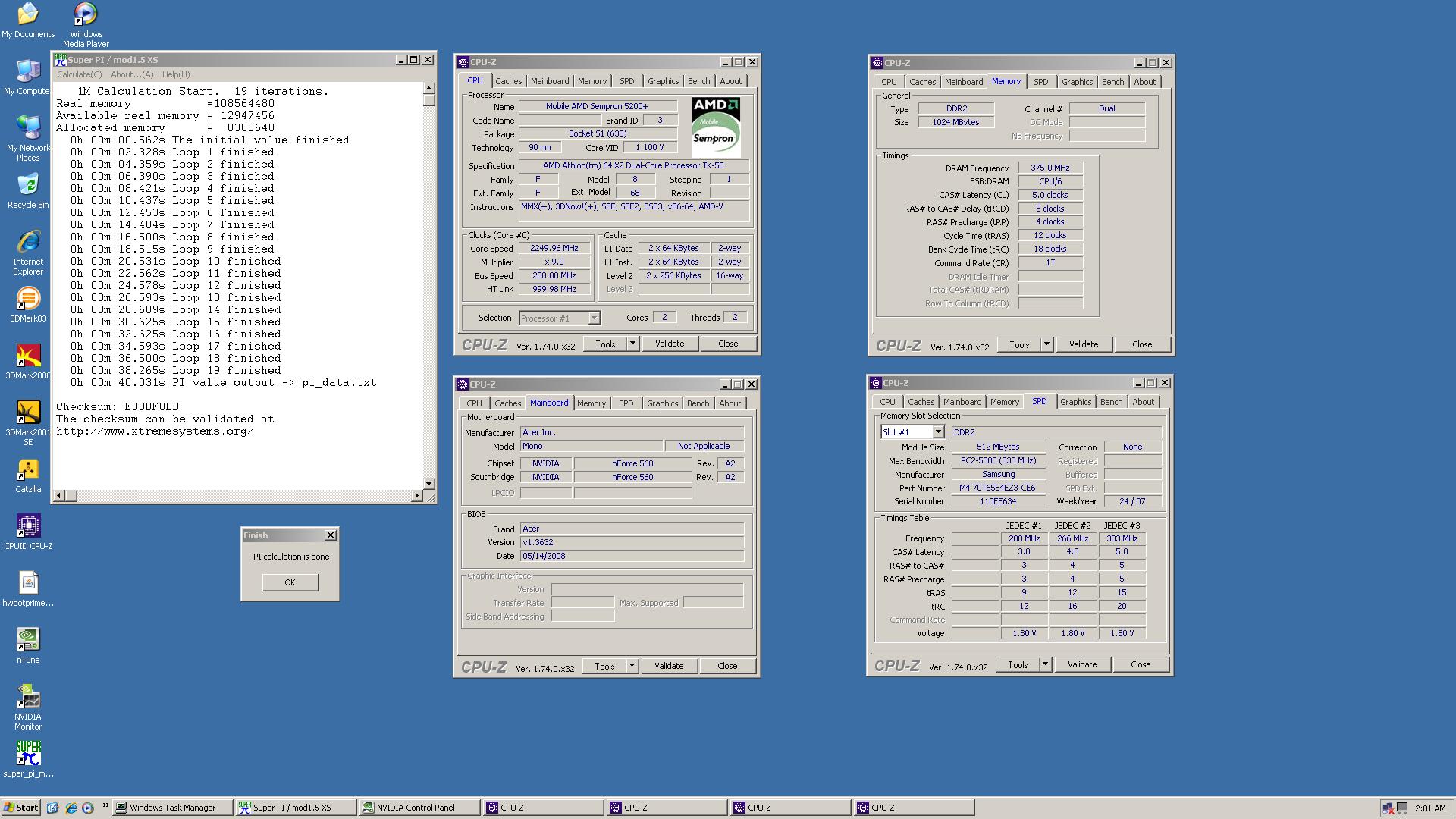Open About...(A) menu in Super PI

(x=132, y=74)
